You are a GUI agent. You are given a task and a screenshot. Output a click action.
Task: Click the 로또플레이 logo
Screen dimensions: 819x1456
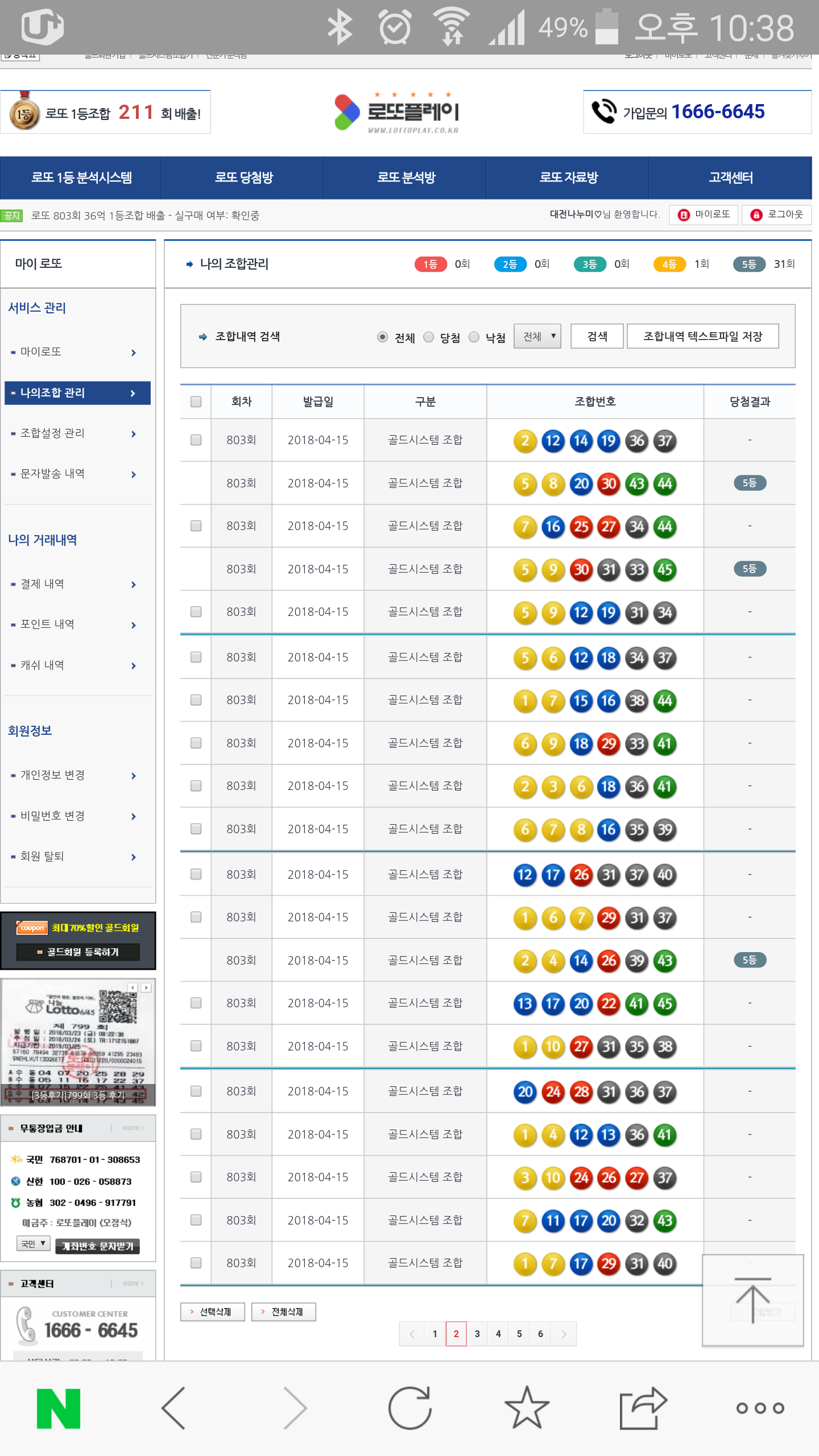(x=398, y=112)
